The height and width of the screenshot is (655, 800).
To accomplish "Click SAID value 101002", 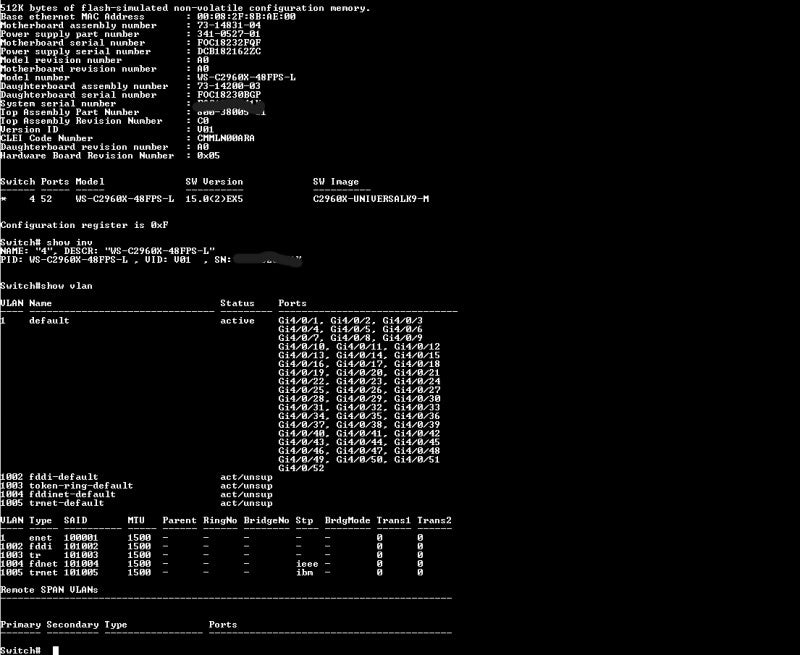I will [x=81, y=546].
